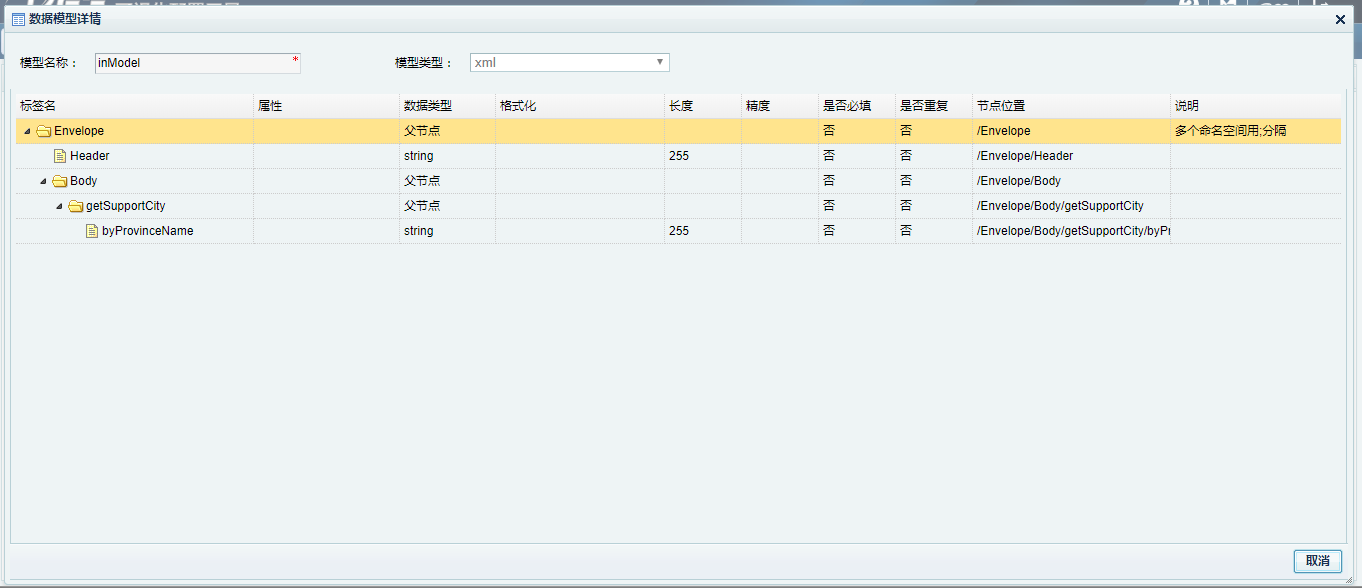Click the Header document icon
This screenshot has width=1362, height=588.
(x=60, y=156)
